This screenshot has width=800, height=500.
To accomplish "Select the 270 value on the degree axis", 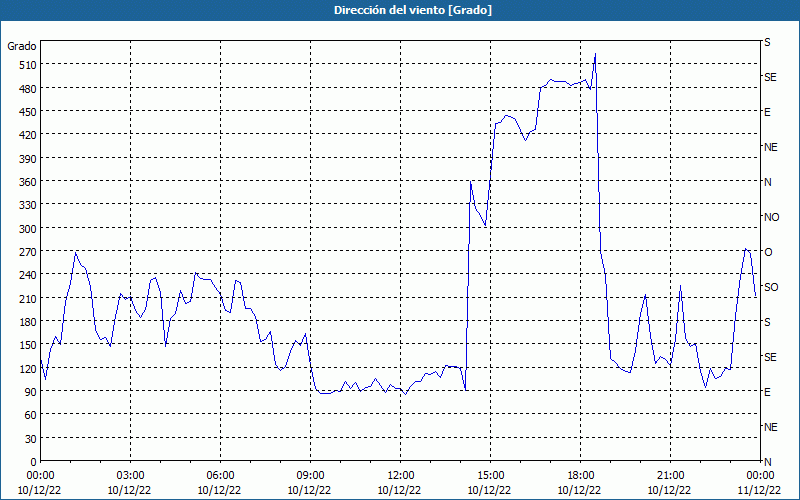I will [x=28, y=252].
